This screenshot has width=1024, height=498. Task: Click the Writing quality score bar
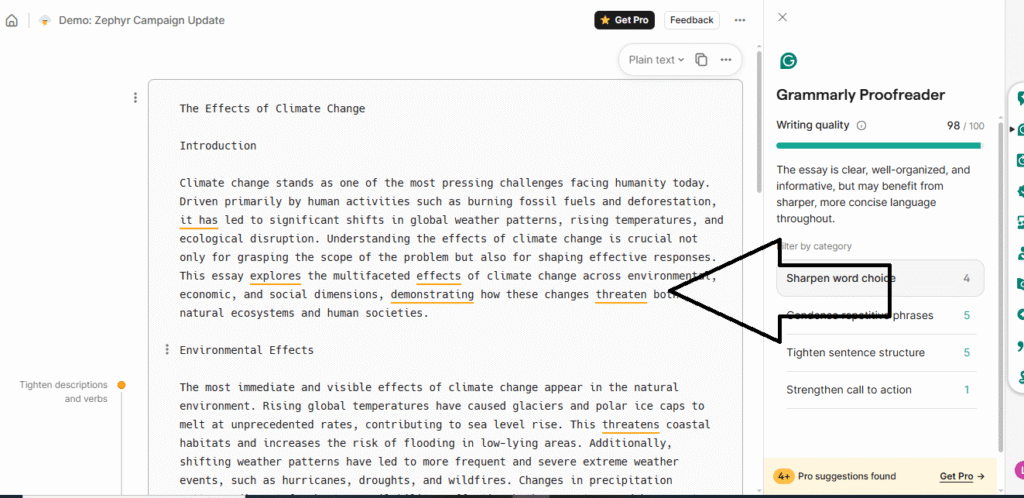(x=879, y=146)
